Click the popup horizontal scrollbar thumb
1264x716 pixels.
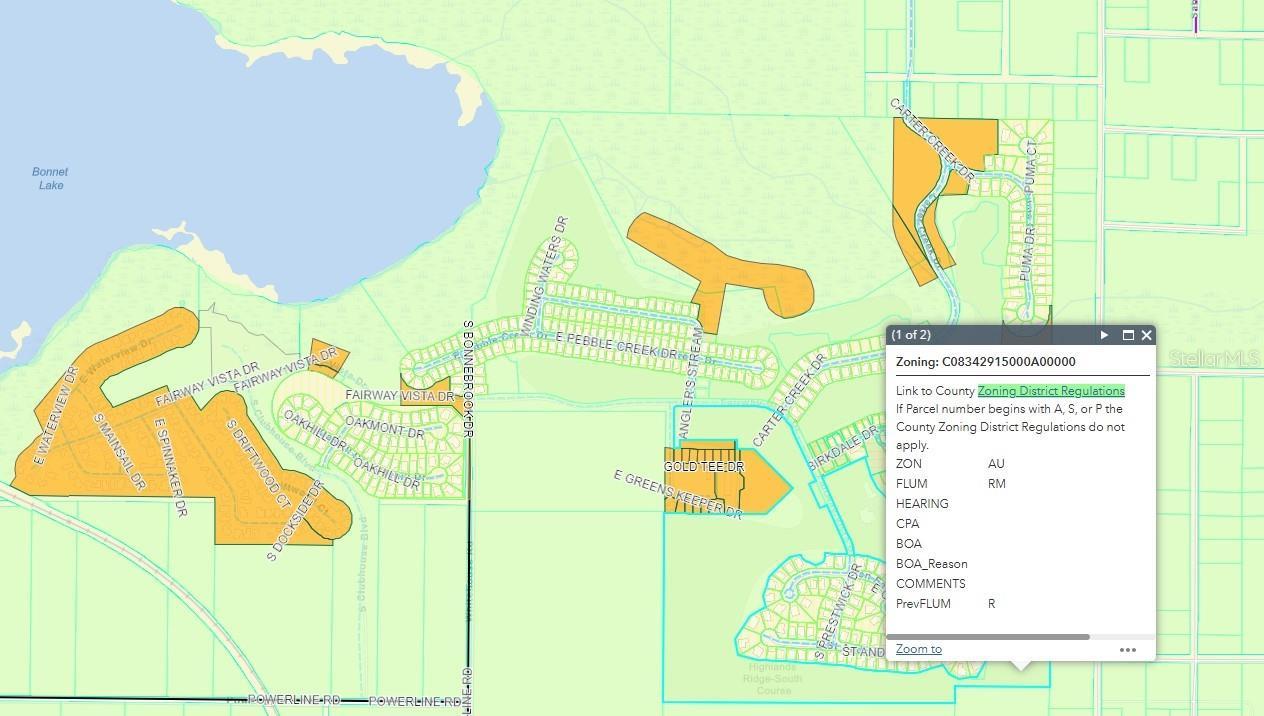pos(988,637)
